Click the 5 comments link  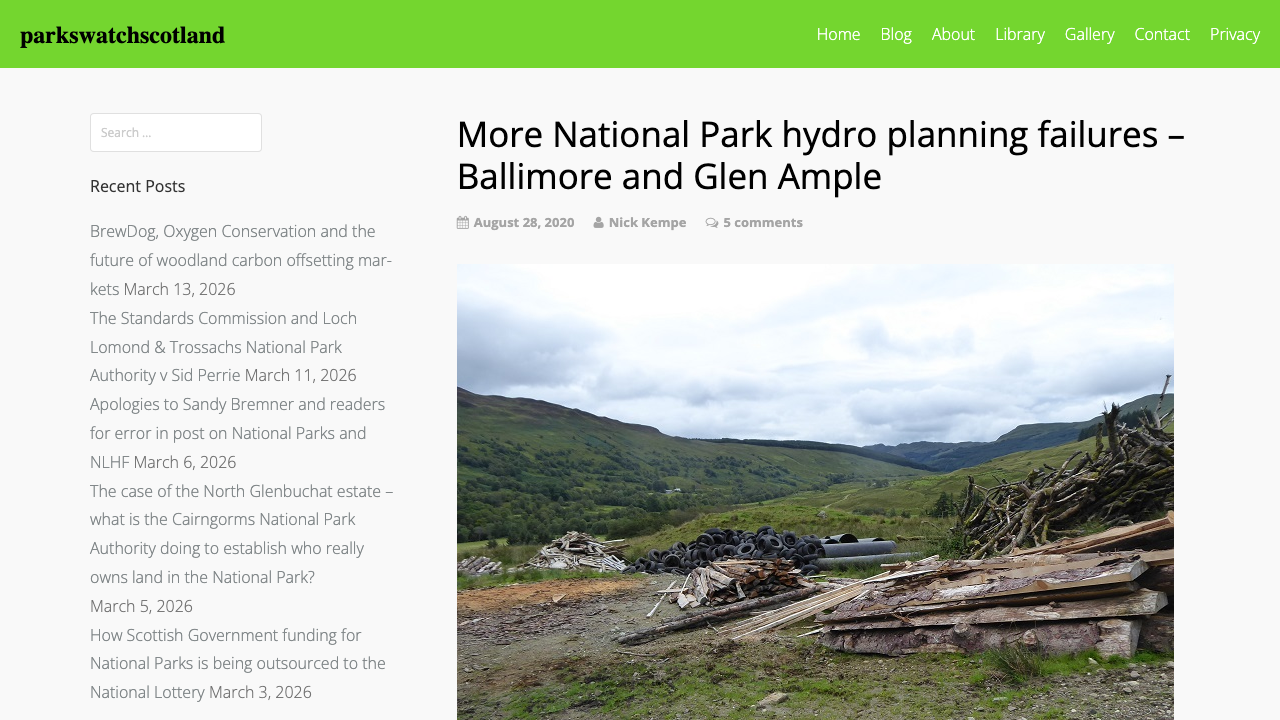[762, 221]
